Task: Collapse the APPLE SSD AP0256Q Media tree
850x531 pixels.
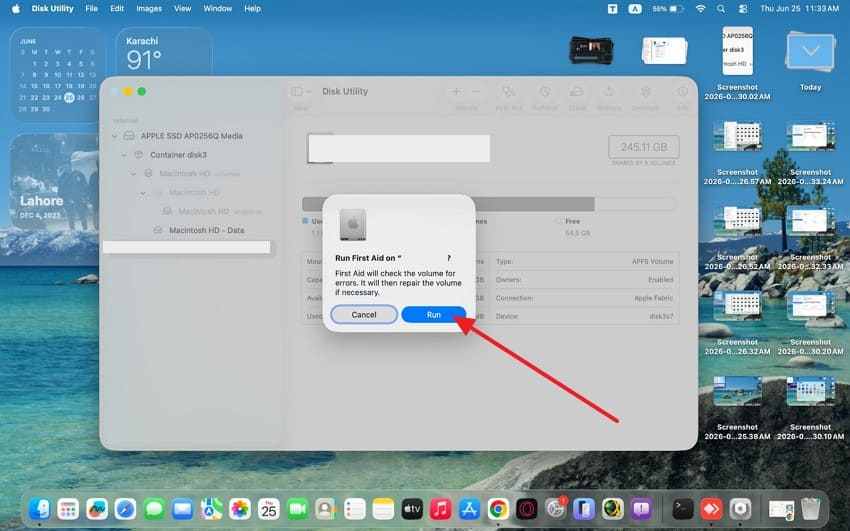Action: (x=114, y=136)
